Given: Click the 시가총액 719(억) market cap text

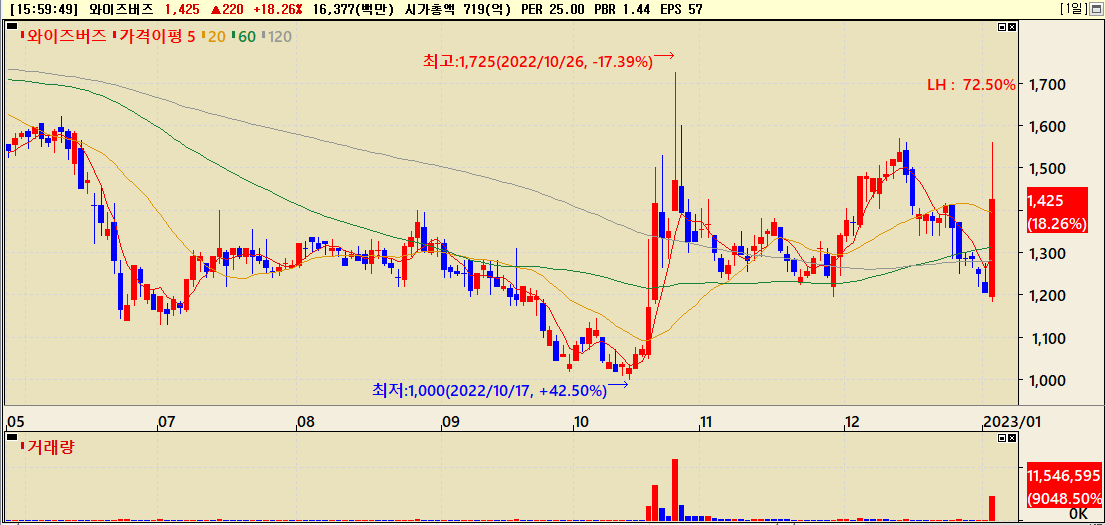Looking at the screenshot, I should pos(459,9).
